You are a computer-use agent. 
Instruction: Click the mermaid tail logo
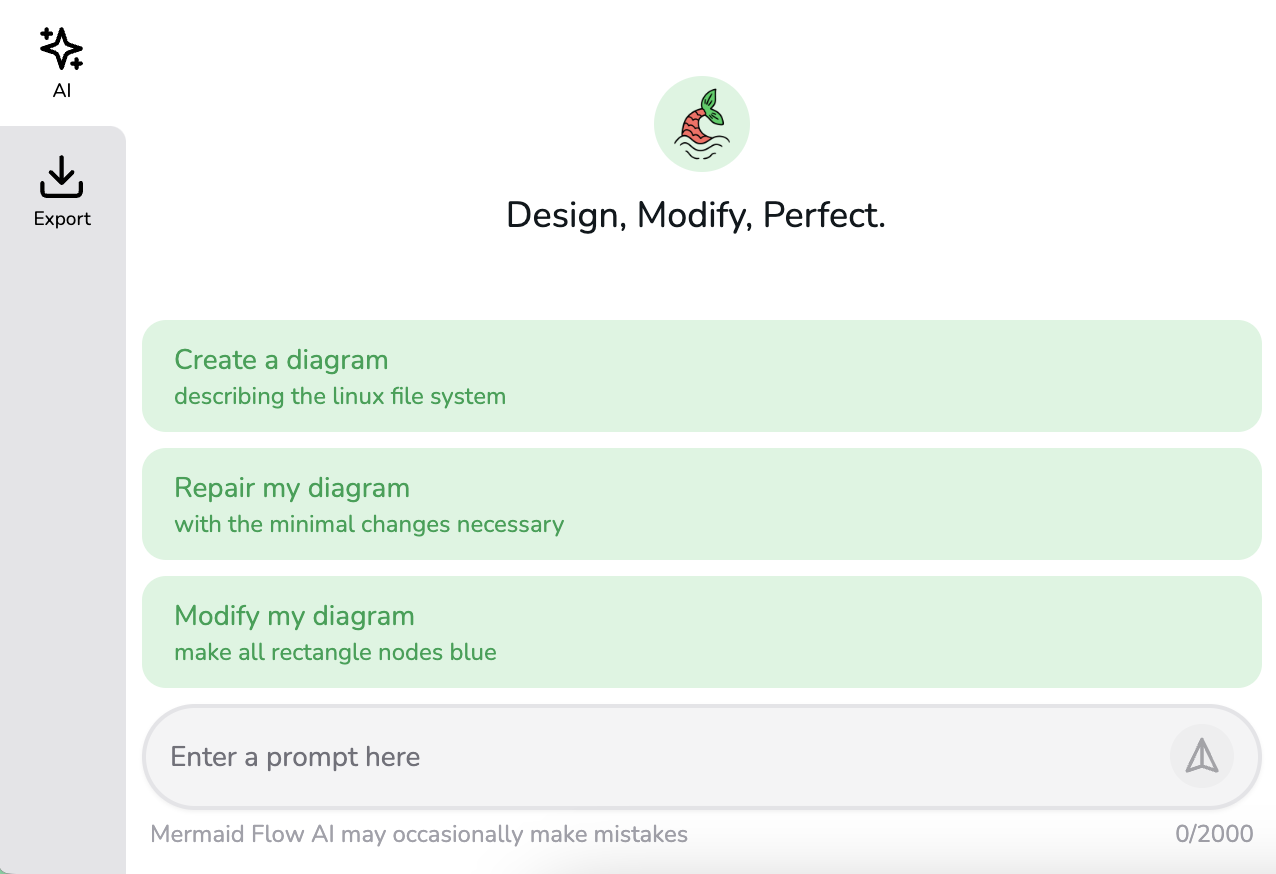click(702, 125)
